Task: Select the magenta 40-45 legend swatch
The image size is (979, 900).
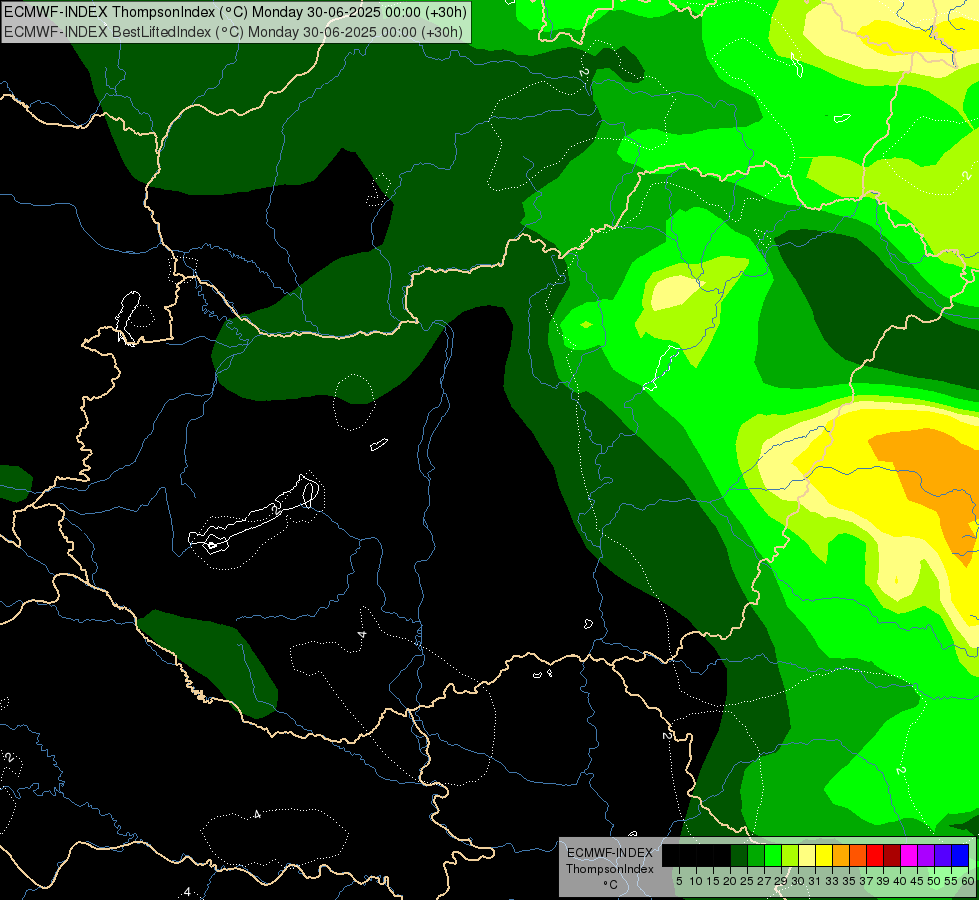Action: coord(909,855)
